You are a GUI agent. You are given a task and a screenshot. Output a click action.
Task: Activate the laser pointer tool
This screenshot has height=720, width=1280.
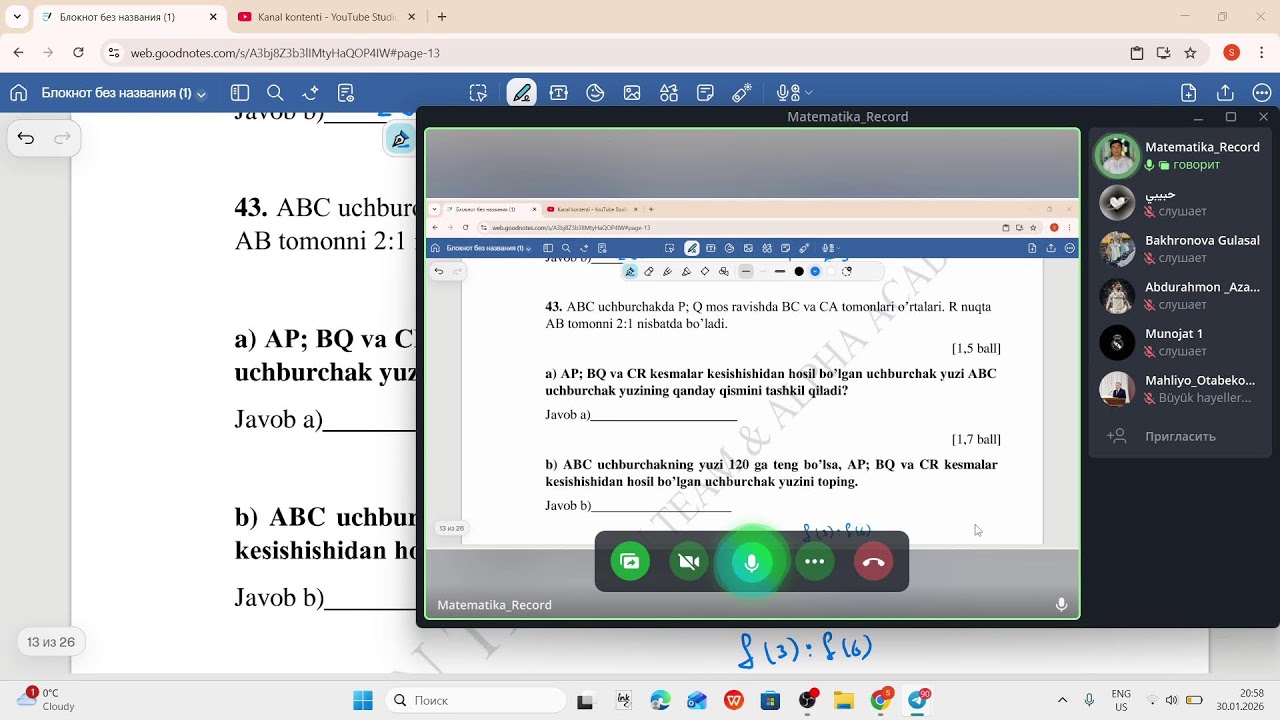coord(742,93)
